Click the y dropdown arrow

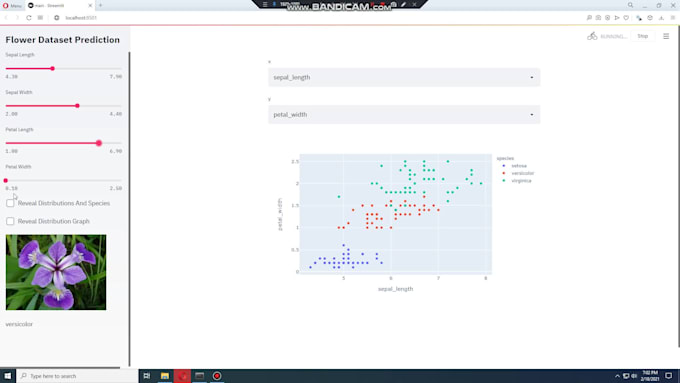pos(532,115)
